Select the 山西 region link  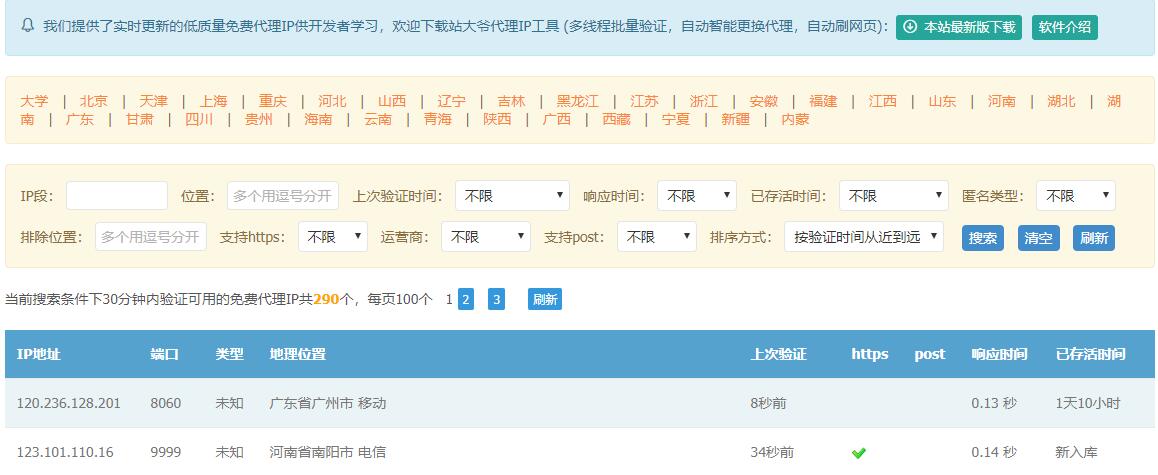coord(392,101)
